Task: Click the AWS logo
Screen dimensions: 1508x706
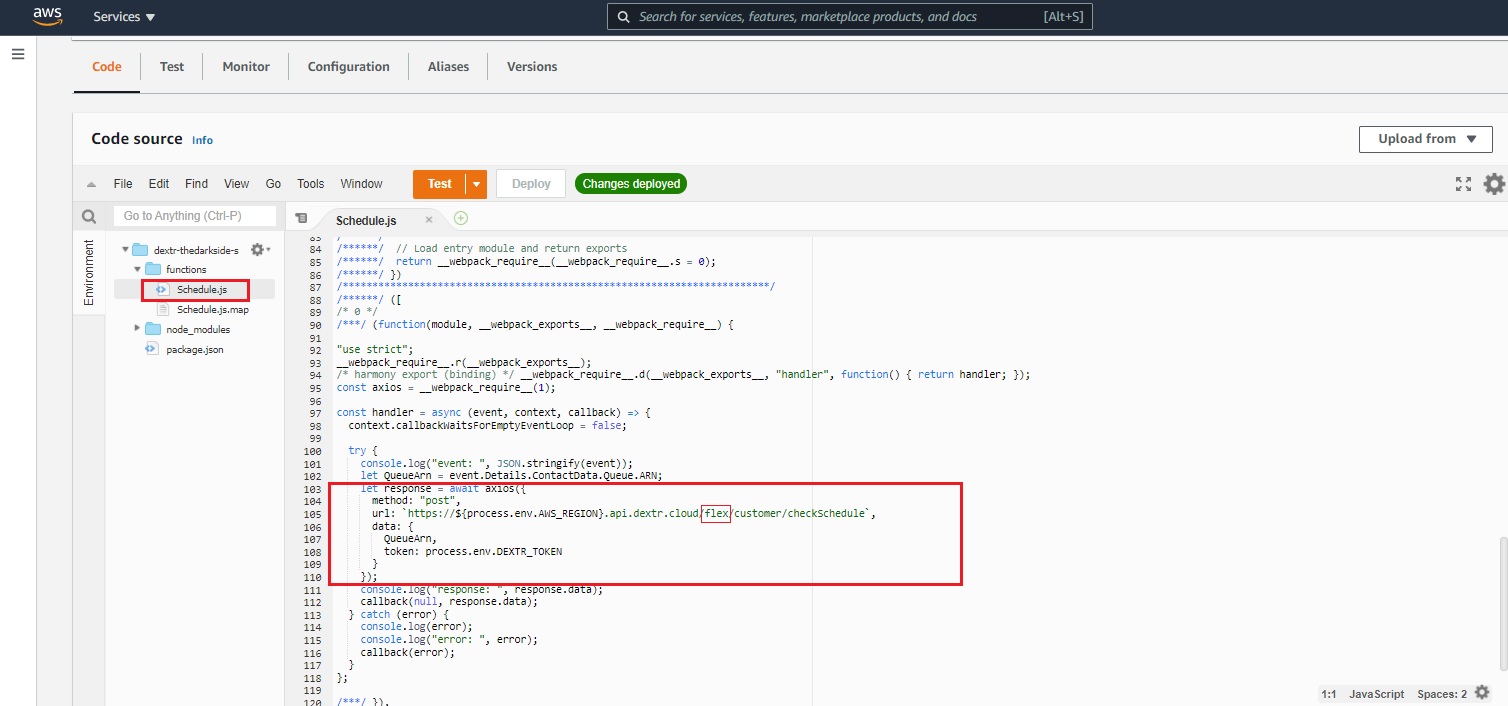Action: click(47, 16)
